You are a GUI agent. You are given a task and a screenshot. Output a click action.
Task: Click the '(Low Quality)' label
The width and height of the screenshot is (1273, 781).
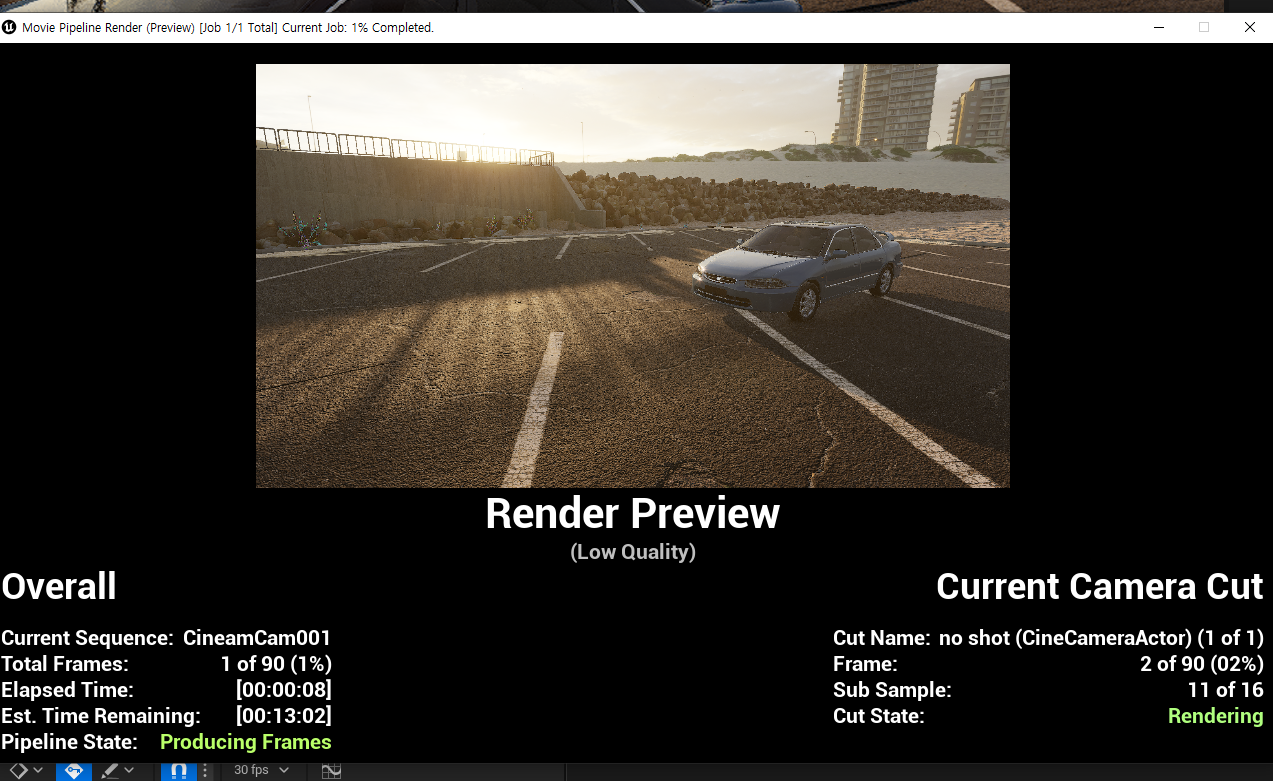pyautogui.click(x=632, y=552)
